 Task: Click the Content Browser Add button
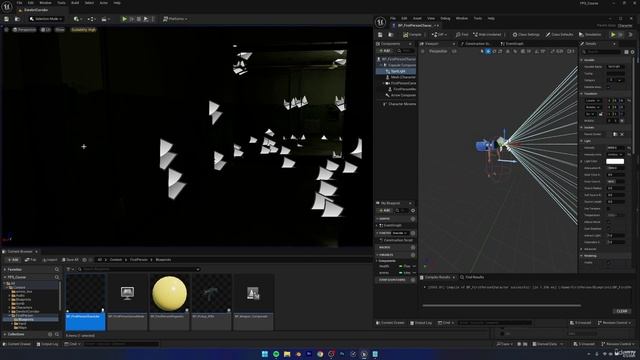click(x=13, y=260)
